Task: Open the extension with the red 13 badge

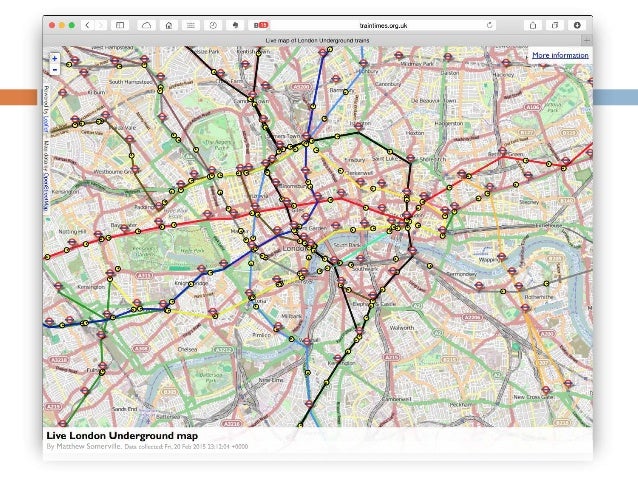Action: click(260, 25)
